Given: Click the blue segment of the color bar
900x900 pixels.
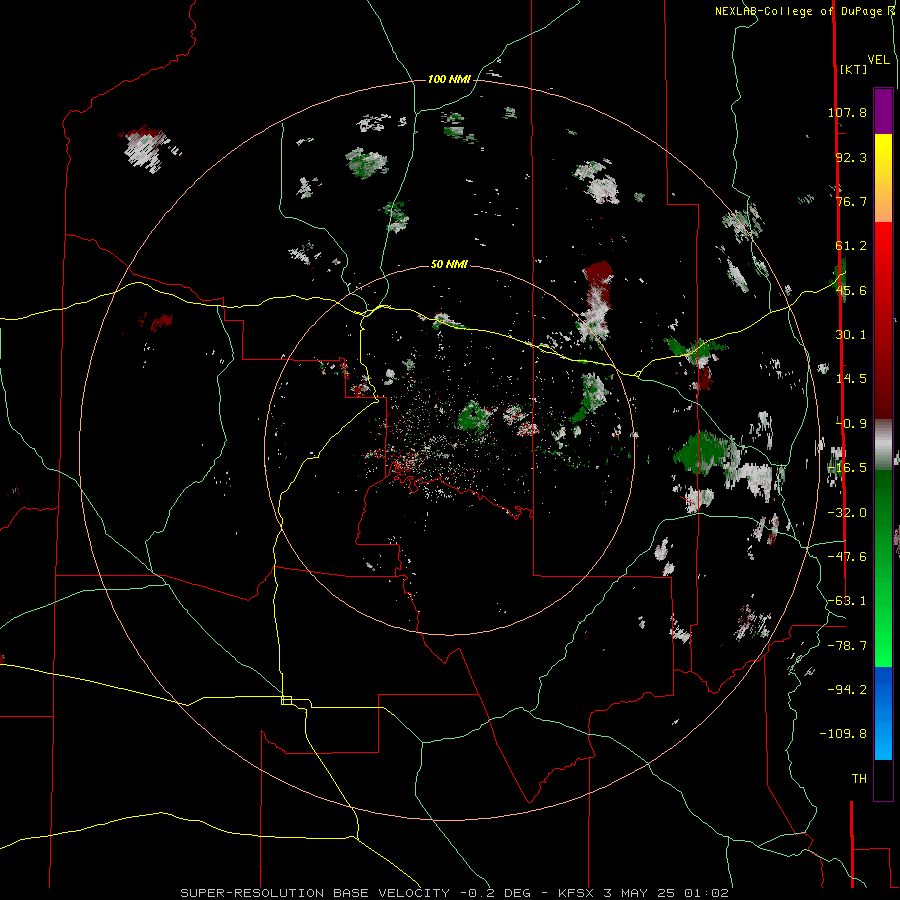Looking at the screenshot, I should [883, 713].
